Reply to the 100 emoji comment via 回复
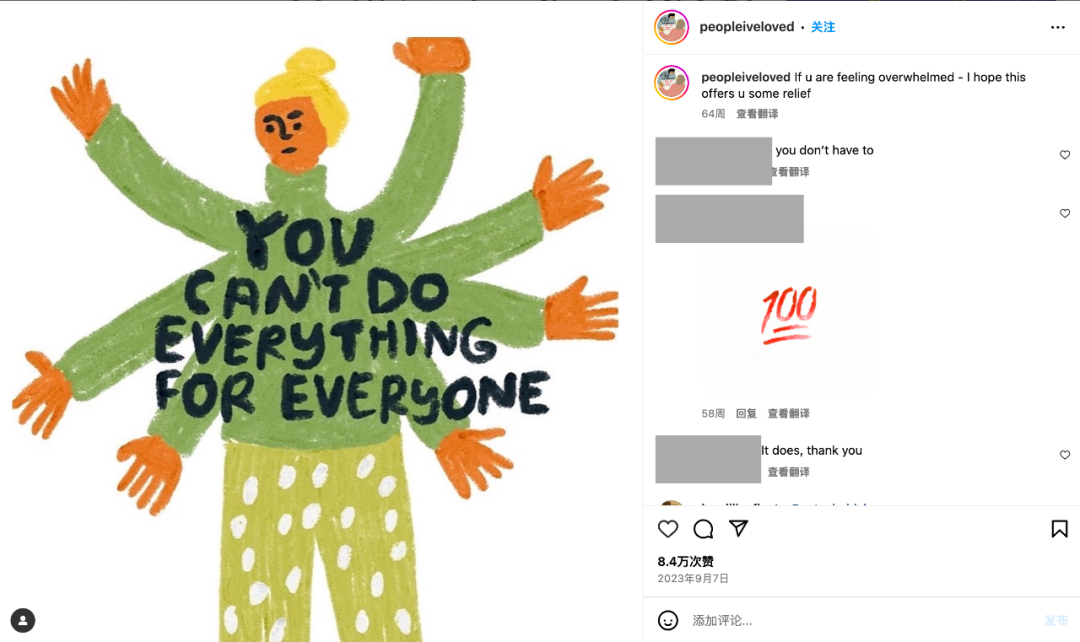This screenshot has width=1080, height=642. (x=746, y=413)
